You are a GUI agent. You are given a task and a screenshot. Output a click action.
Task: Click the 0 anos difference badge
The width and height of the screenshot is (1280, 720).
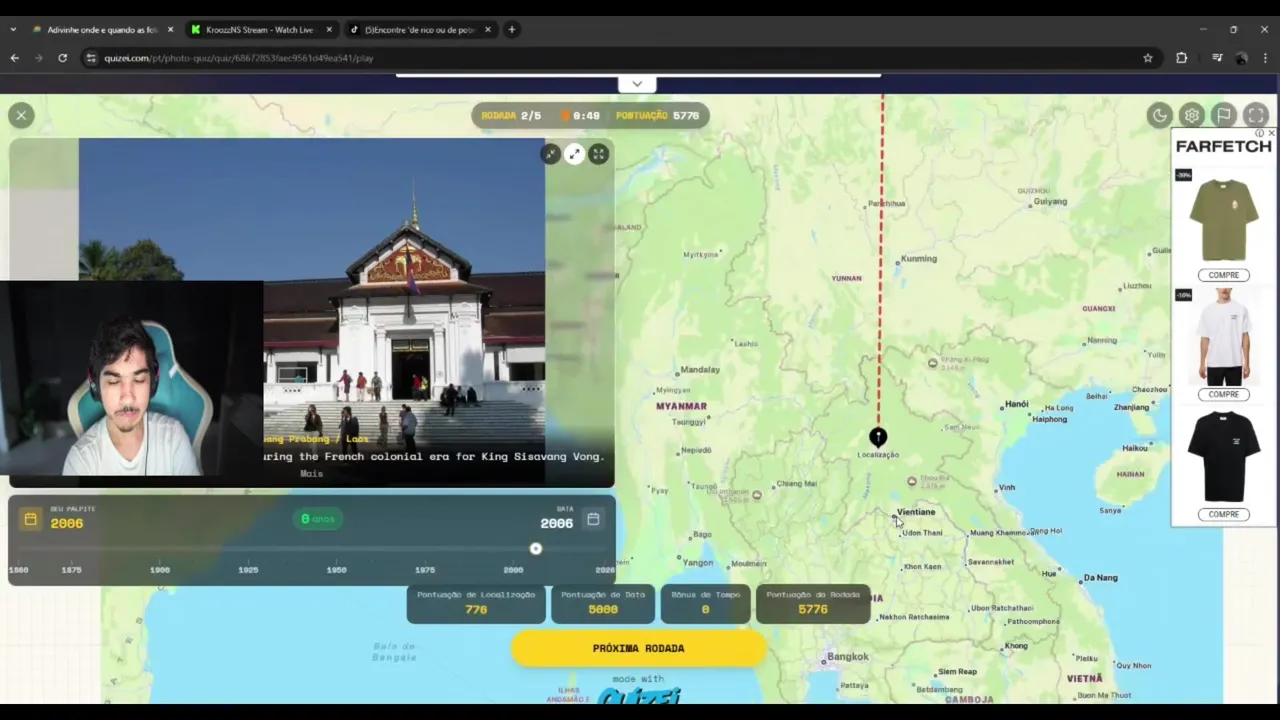(318, 519)
